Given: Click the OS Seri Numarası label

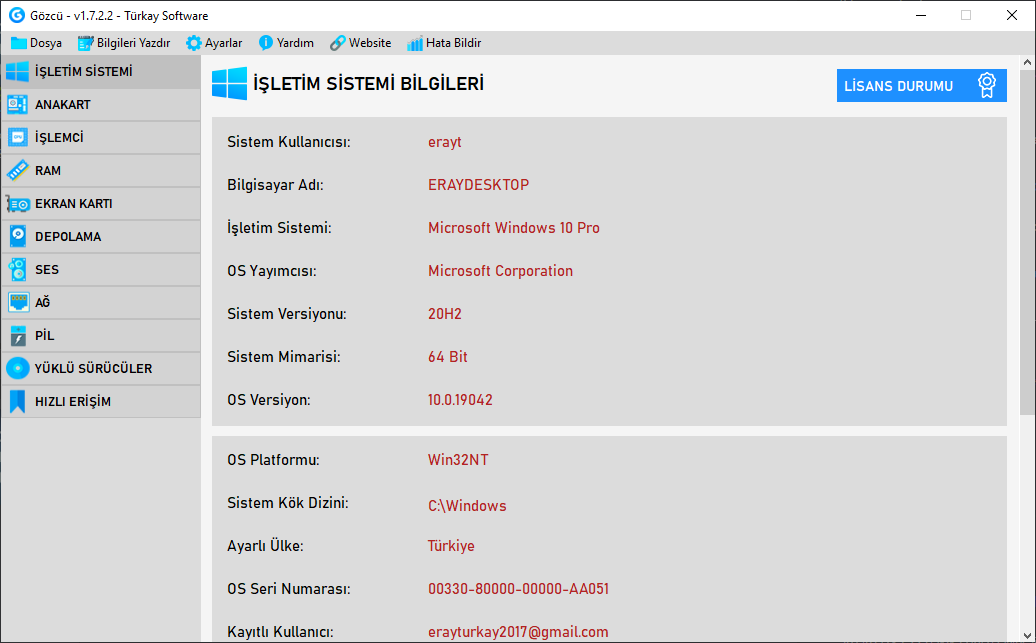Looking at the screenshot, I should coord(288,589).
